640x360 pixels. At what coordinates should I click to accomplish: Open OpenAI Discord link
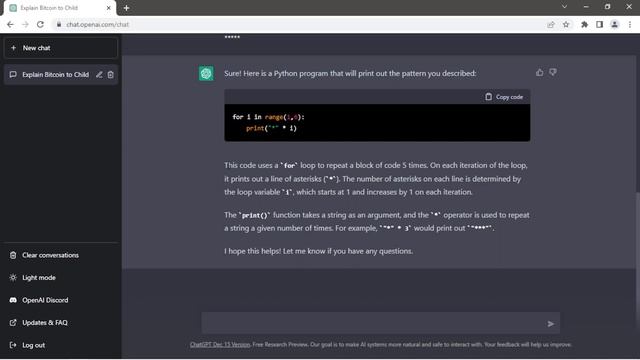(x=60, y=300)
